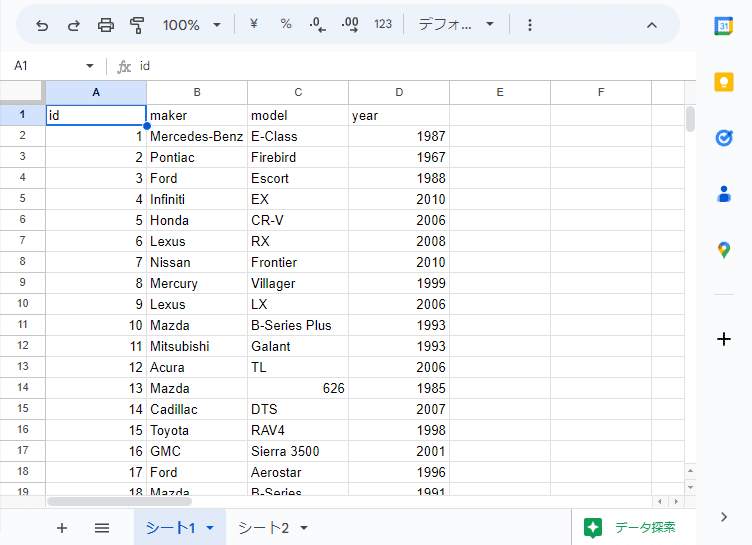Click the scroll left arrow at bottom
The image size is (752, 545).
(660, 501)
